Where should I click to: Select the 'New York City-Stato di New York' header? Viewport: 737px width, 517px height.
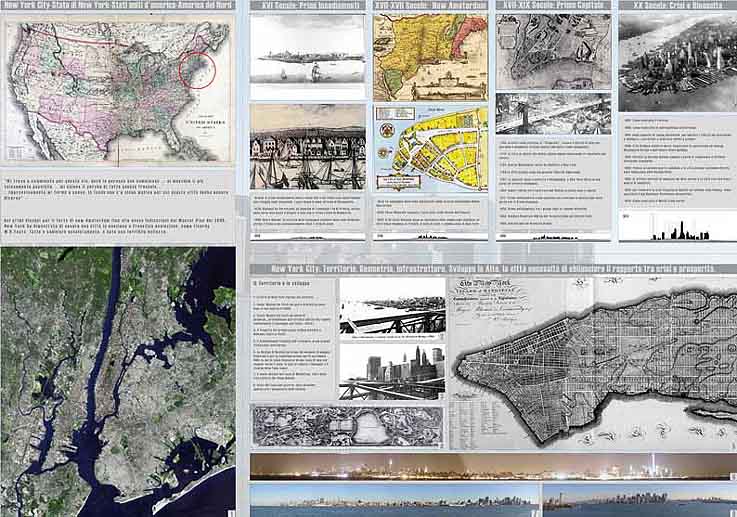(x=118, y=5)
